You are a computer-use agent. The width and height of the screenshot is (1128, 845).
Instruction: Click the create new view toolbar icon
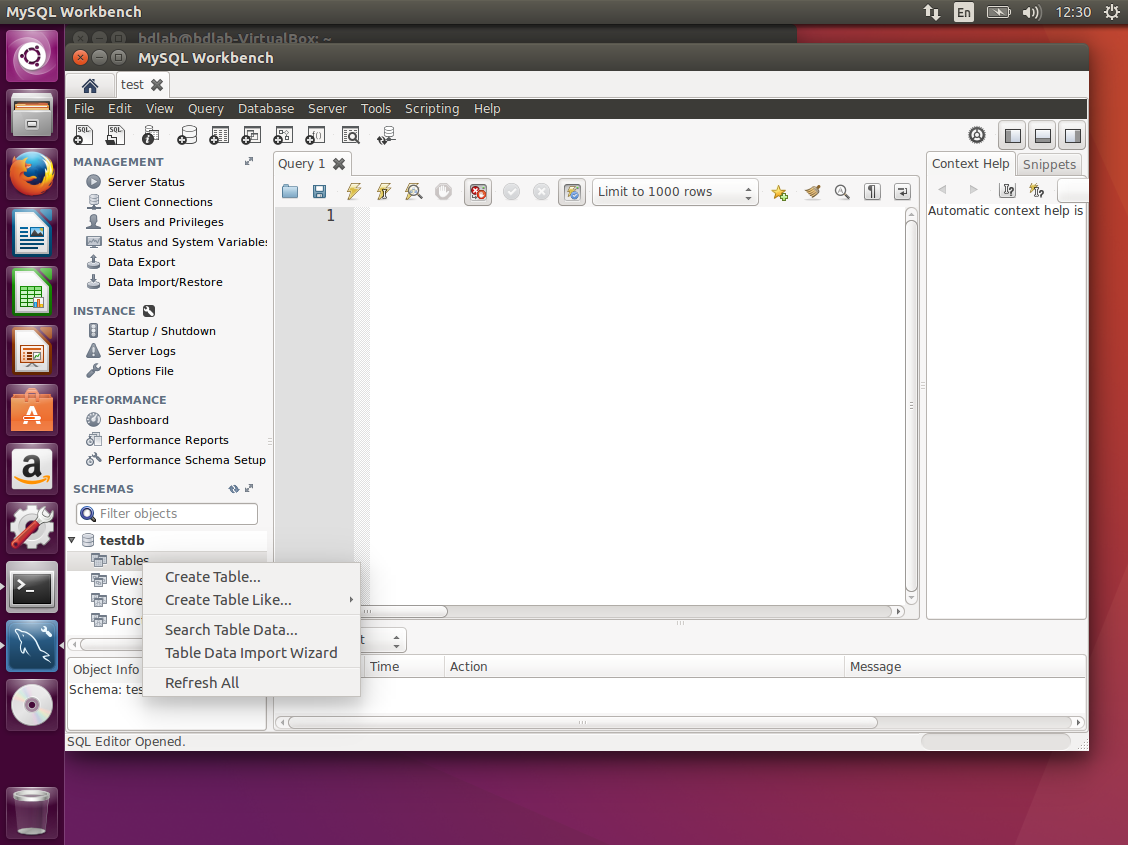coord(250,135)
